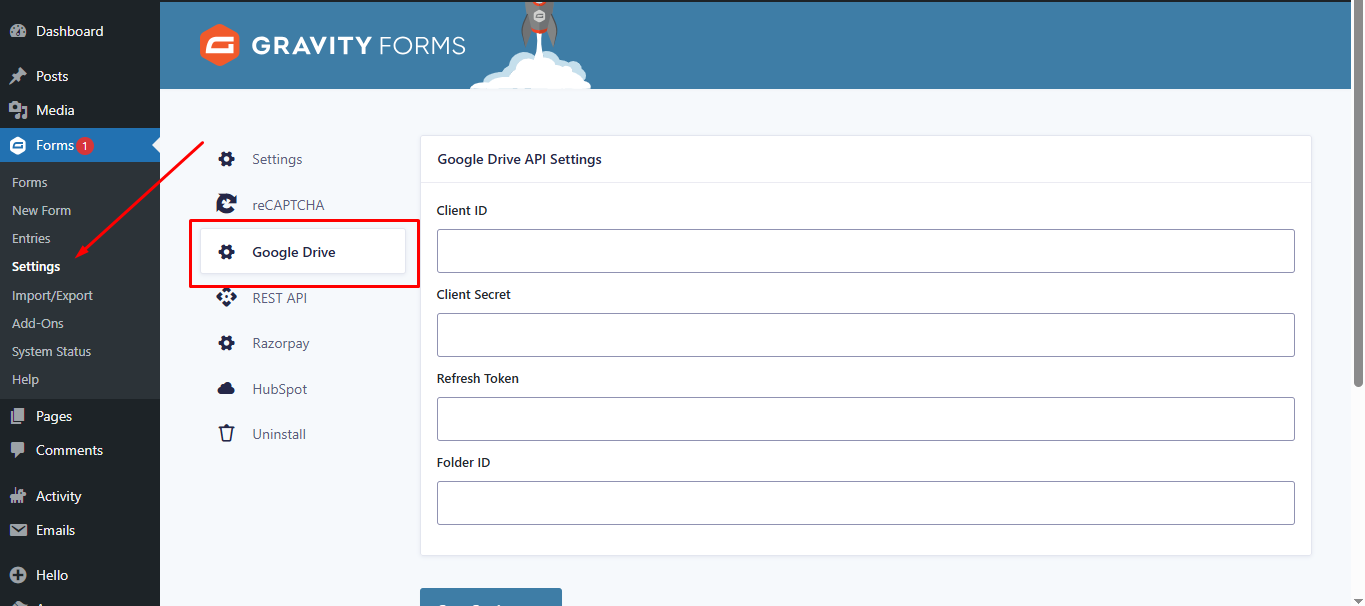The width and height of the screenshot is (1365, 606).
Task: Focus the Folder ID input field
Action: point(866,503)
